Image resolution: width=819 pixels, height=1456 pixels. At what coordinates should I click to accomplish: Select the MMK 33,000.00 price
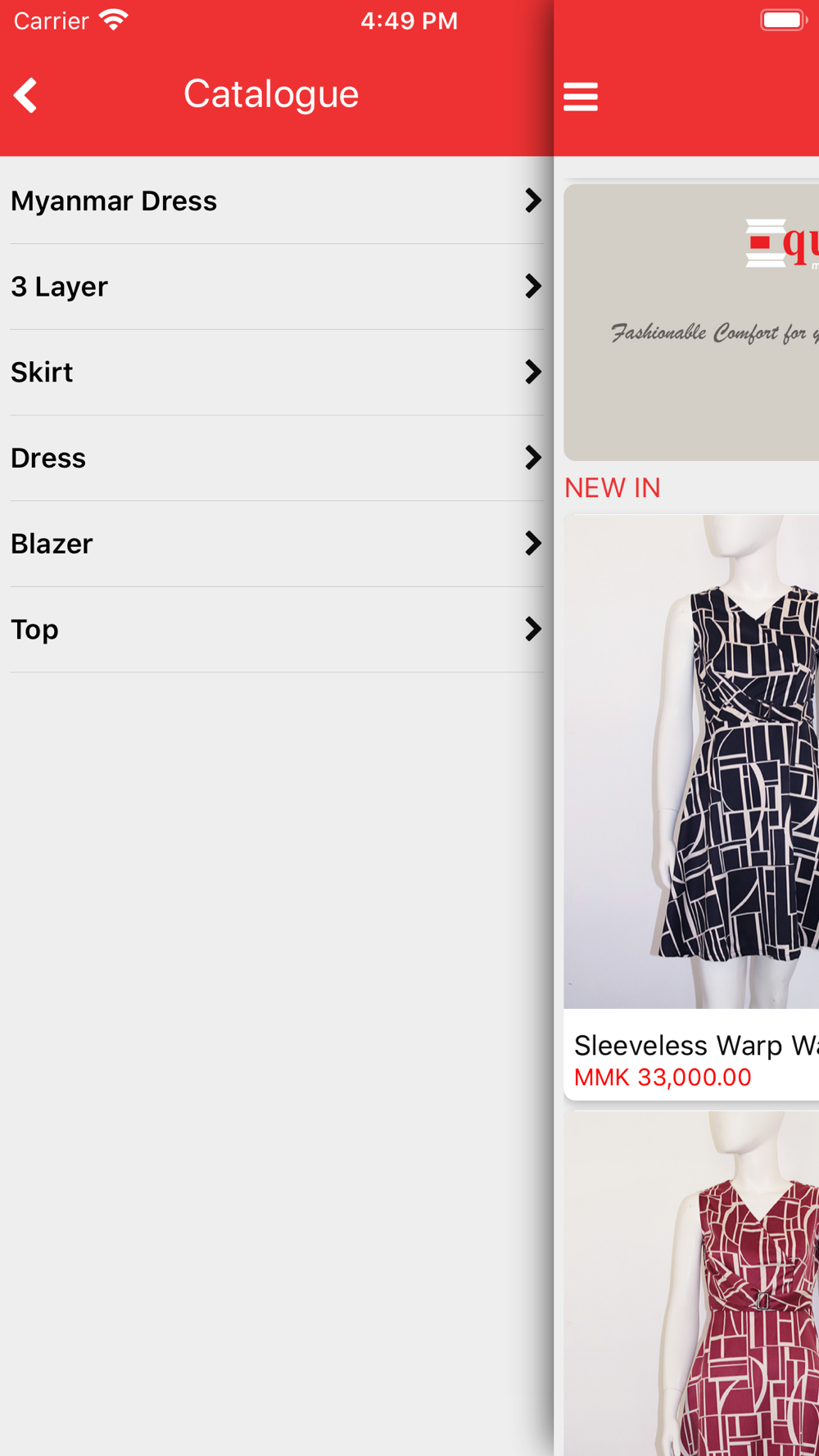pos(663,1077)
